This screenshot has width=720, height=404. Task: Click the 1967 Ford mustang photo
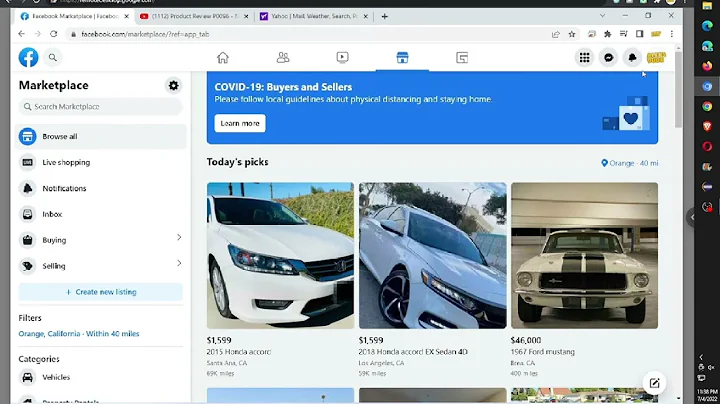pyautogui.click(x=584, y=256)
